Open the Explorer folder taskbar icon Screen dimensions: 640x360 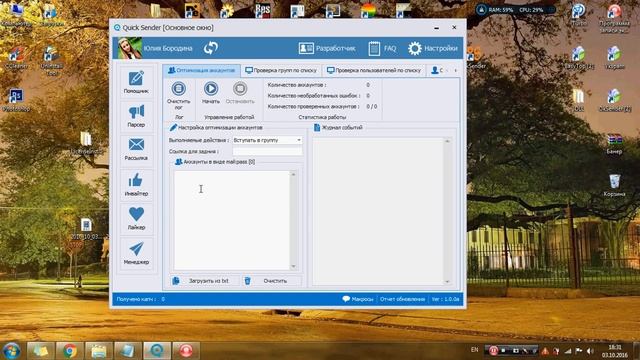click(x=98, y=351)
